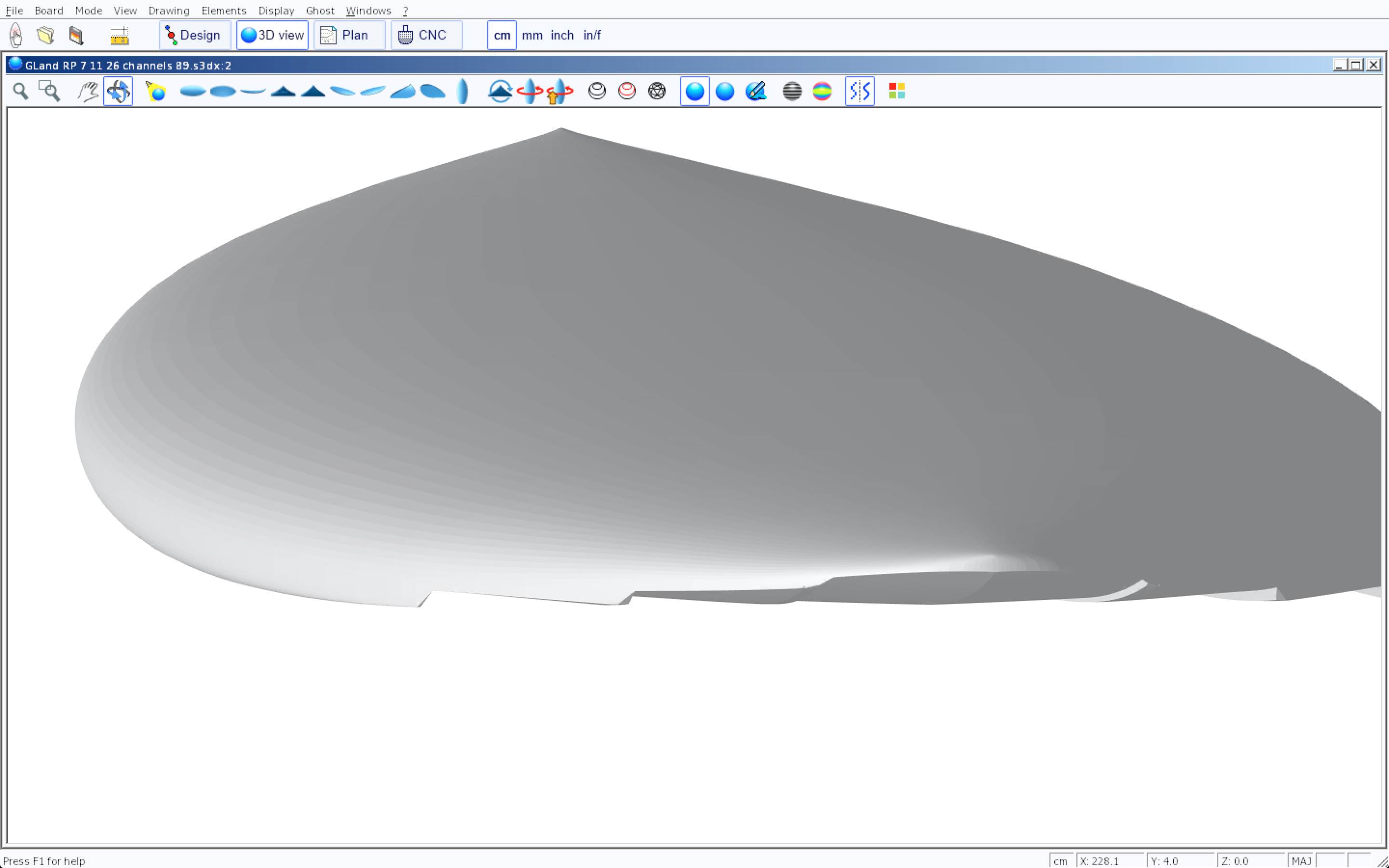Switch units to mm
1389x868 pixels.
pyautogui.click(x=532, y=35)
